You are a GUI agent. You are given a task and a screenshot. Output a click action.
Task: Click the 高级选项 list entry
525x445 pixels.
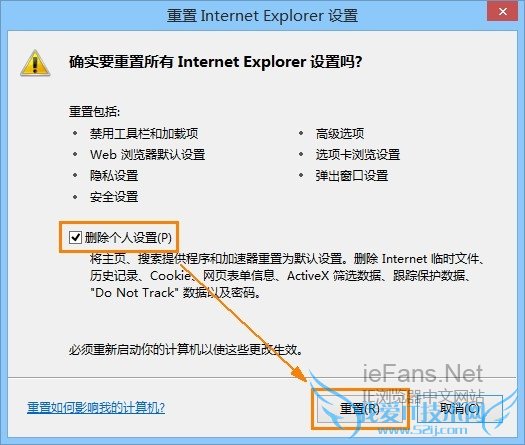[340, 133]
